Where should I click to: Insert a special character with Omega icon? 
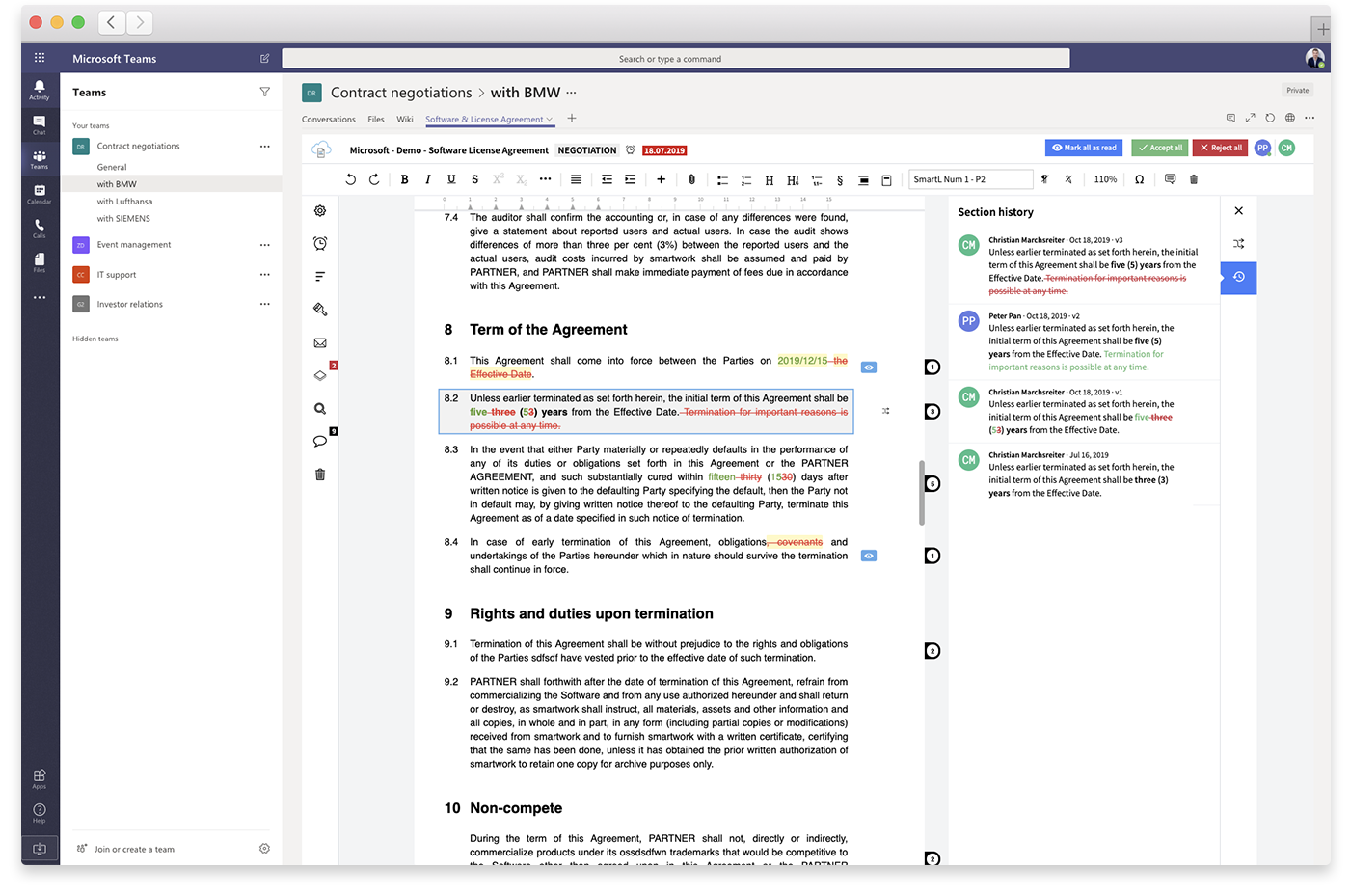point(1139,179)
